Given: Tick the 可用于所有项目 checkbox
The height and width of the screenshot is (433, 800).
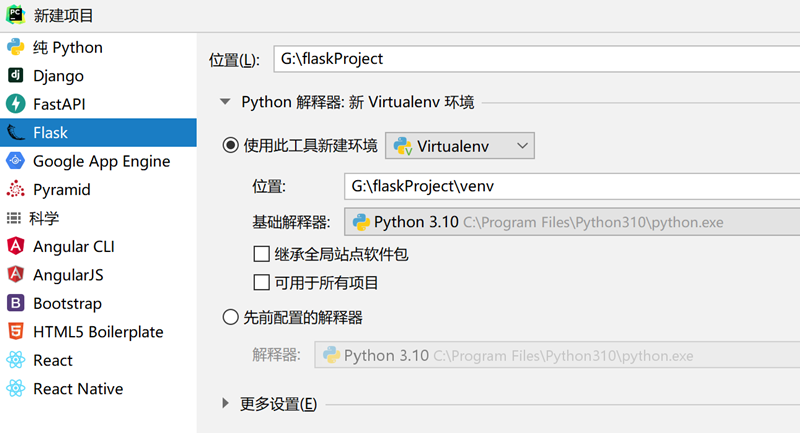Looking at the screenshot, I should click(x=262, y=282).
